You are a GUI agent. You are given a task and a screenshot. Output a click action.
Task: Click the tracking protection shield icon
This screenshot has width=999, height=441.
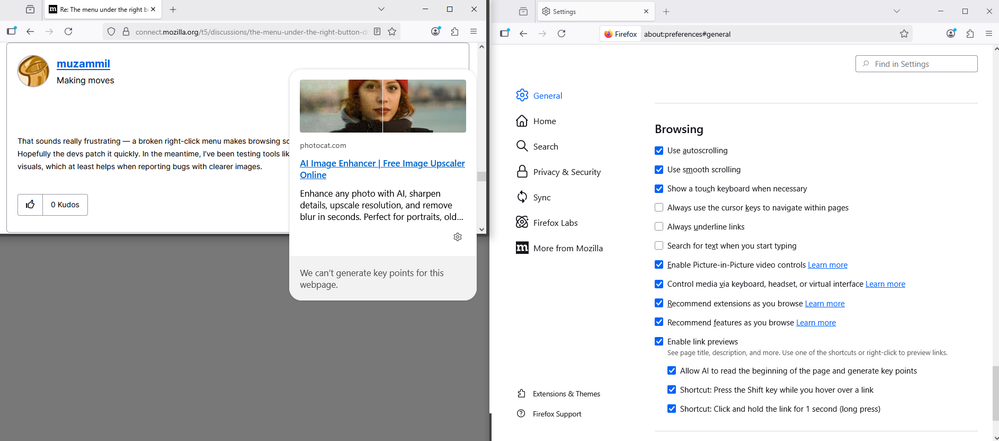[111, 32]
